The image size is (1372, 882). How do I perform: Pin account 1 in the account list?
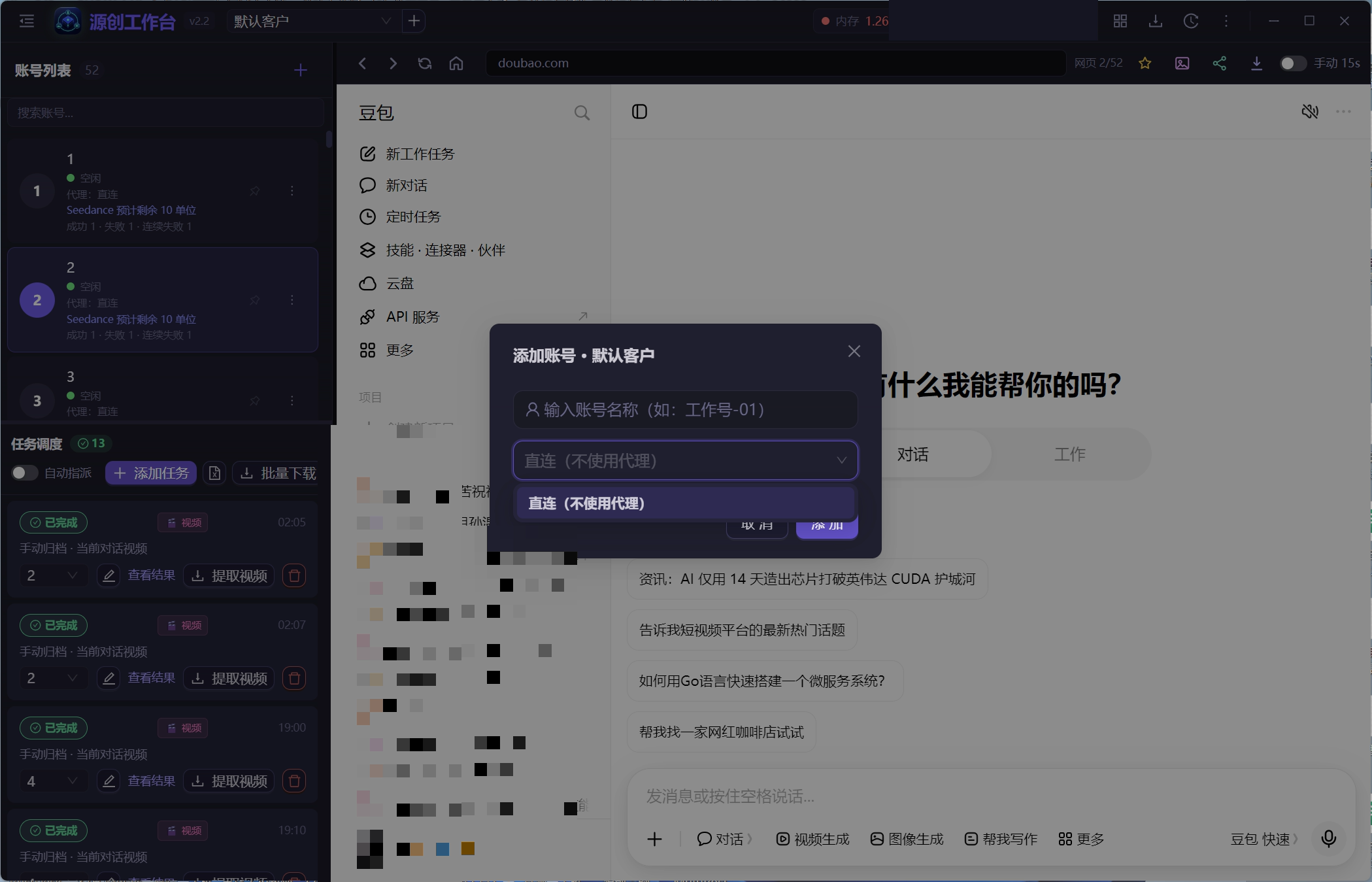pos(255,191)
